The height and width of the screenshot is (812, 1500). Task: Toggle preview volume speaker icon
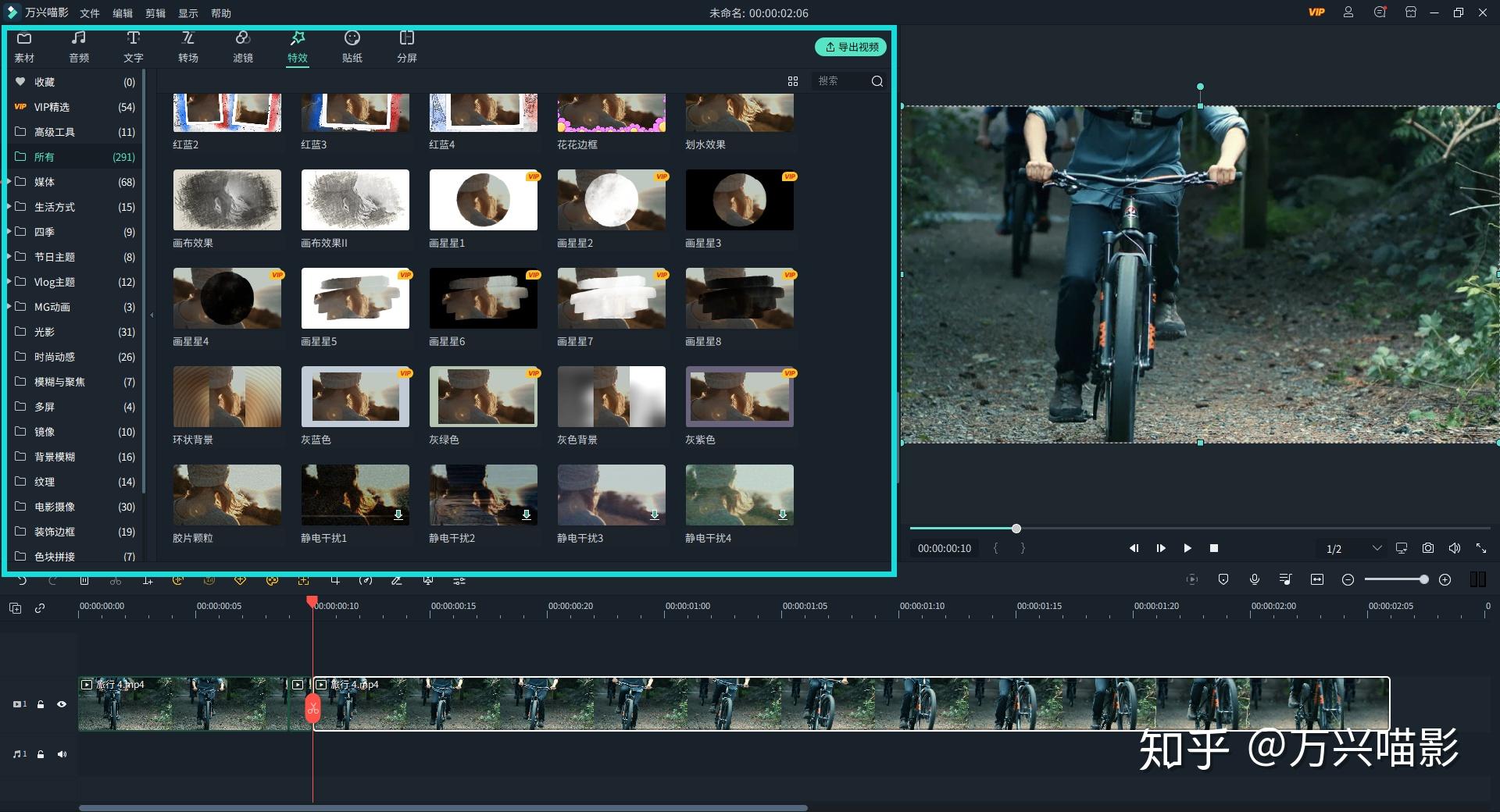[1455, 548]
